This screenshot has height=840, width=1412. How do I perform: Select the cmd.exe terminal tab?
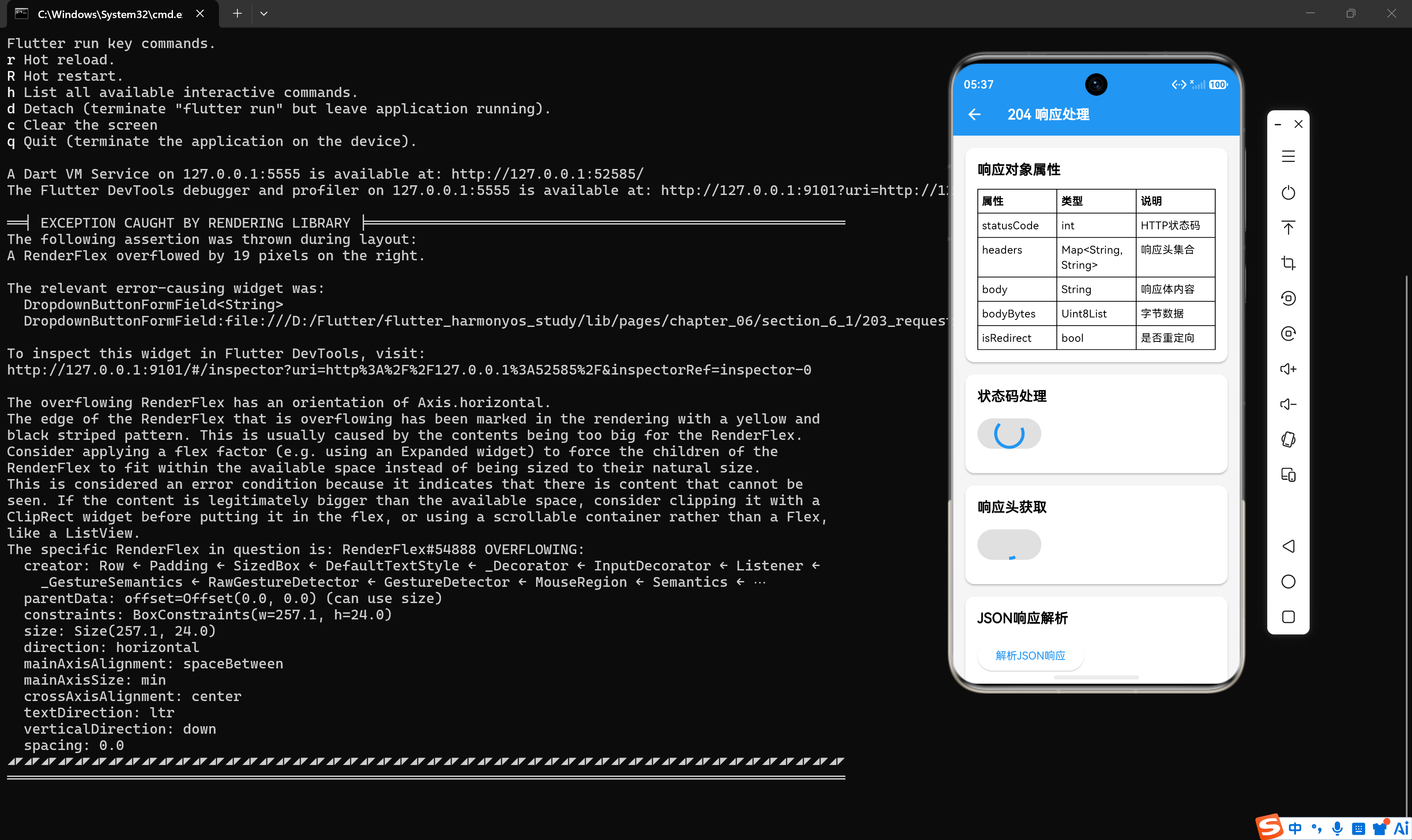pos(112,14)
